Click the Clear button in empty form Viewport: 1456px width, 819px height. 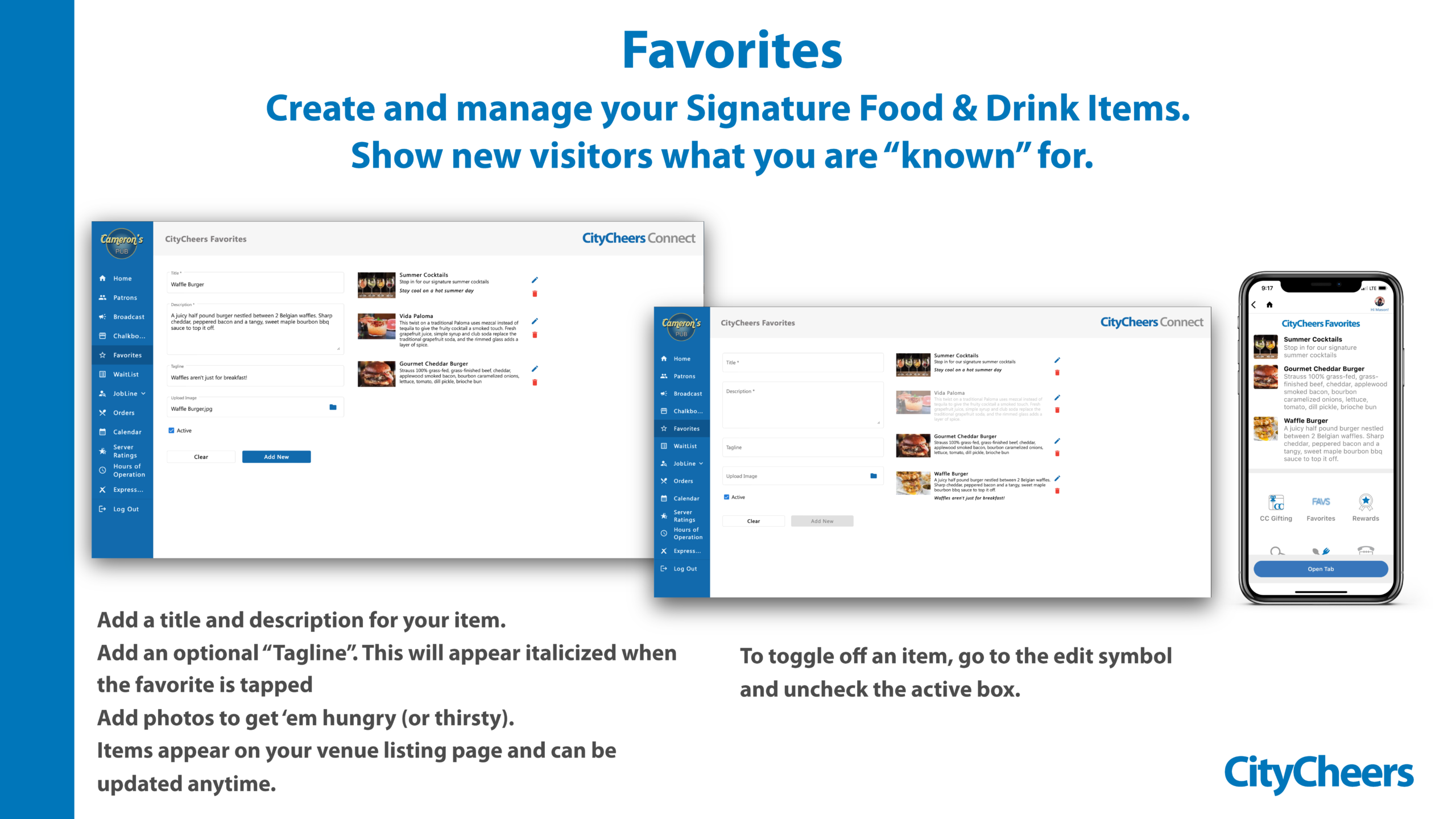coord(753,521)
